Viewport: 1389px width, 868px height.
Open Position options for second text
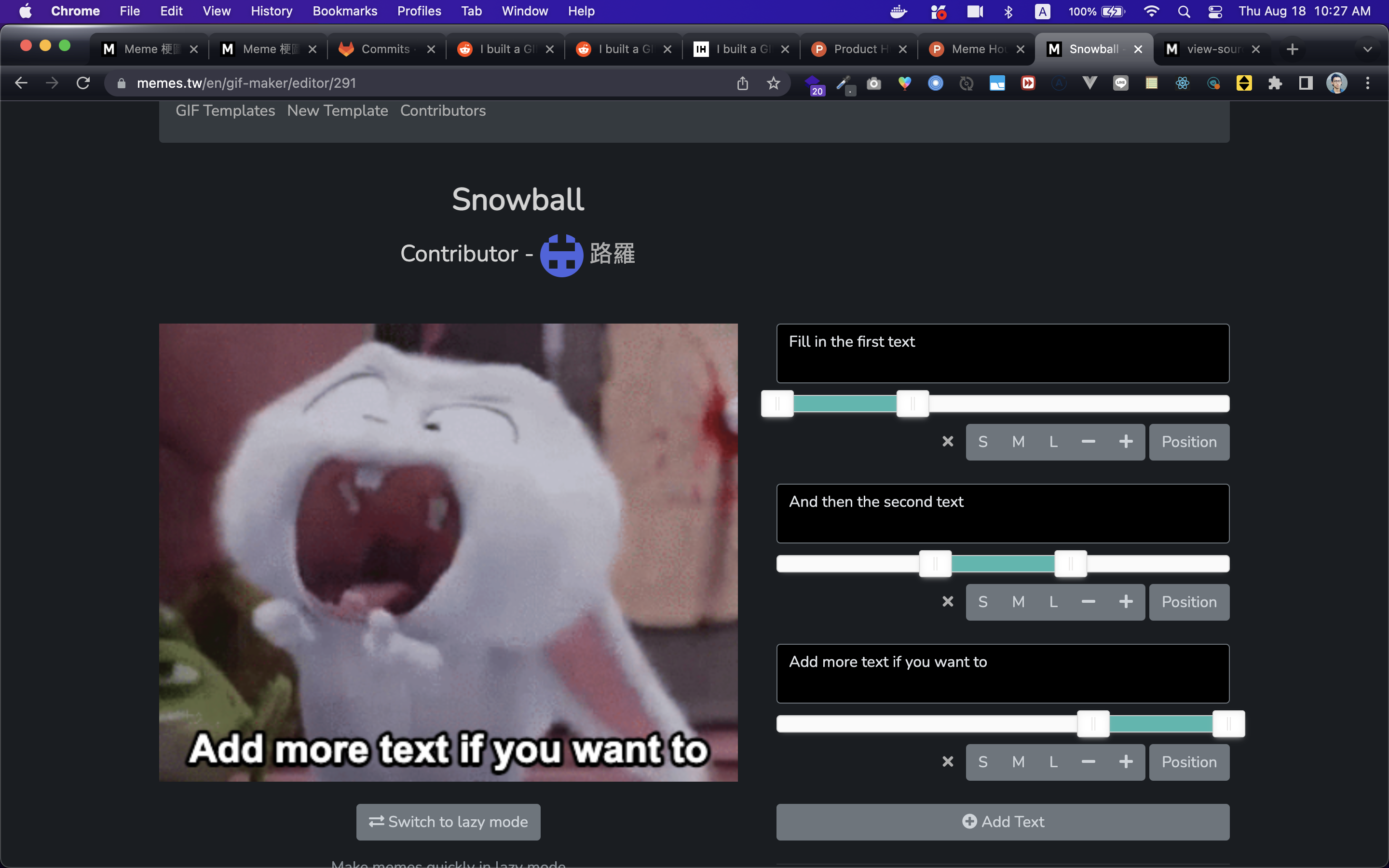coord(1189,602)
